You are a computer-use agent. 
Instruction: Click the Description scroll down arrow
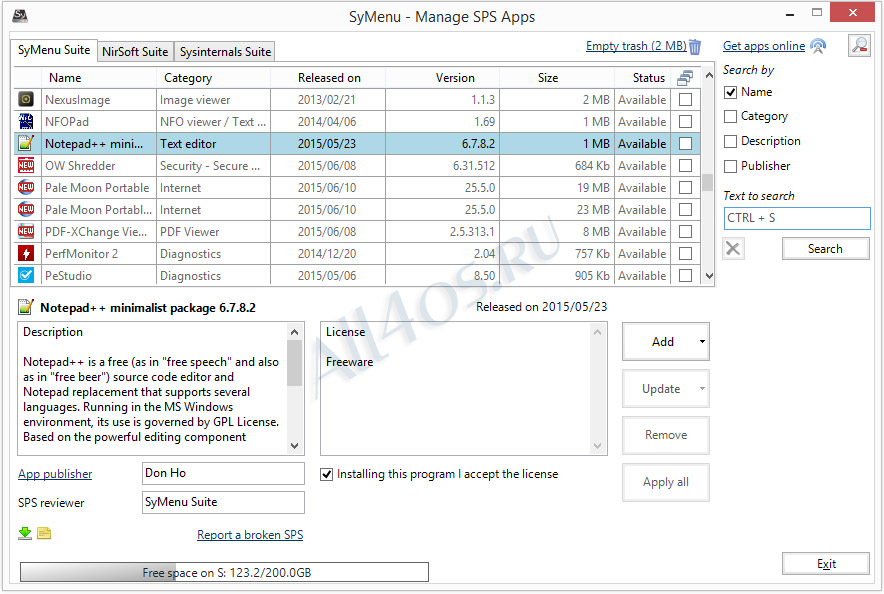pyautogui.click(x=294, y=446)
